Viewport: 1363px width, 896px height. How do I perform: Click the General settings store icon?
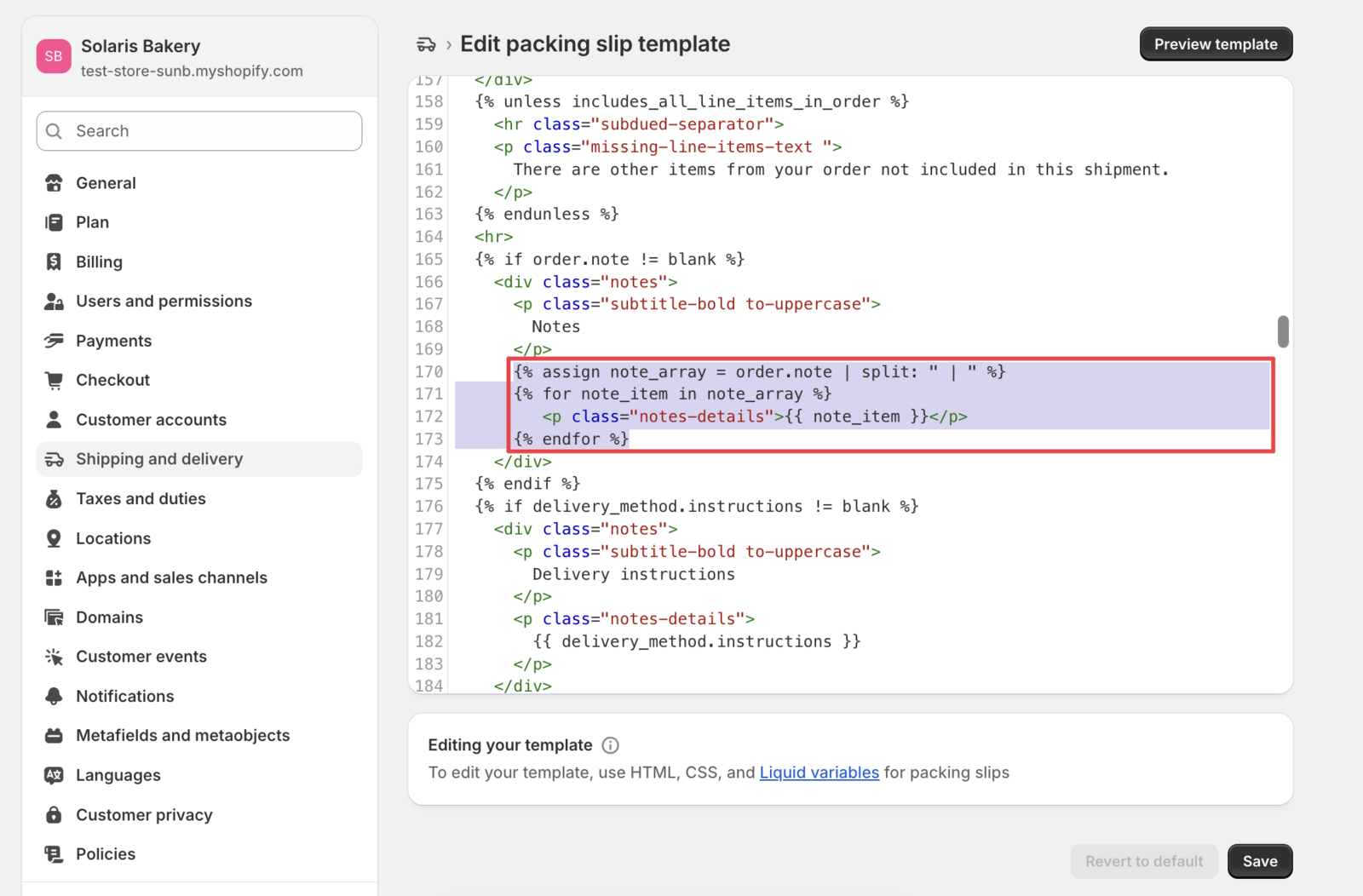[54, 183]
